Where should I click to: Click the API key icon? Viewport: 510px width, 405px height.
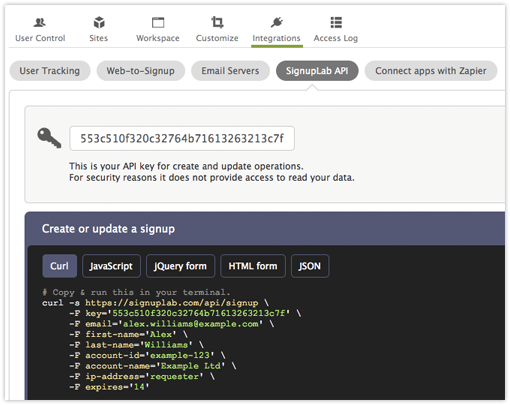49,138
